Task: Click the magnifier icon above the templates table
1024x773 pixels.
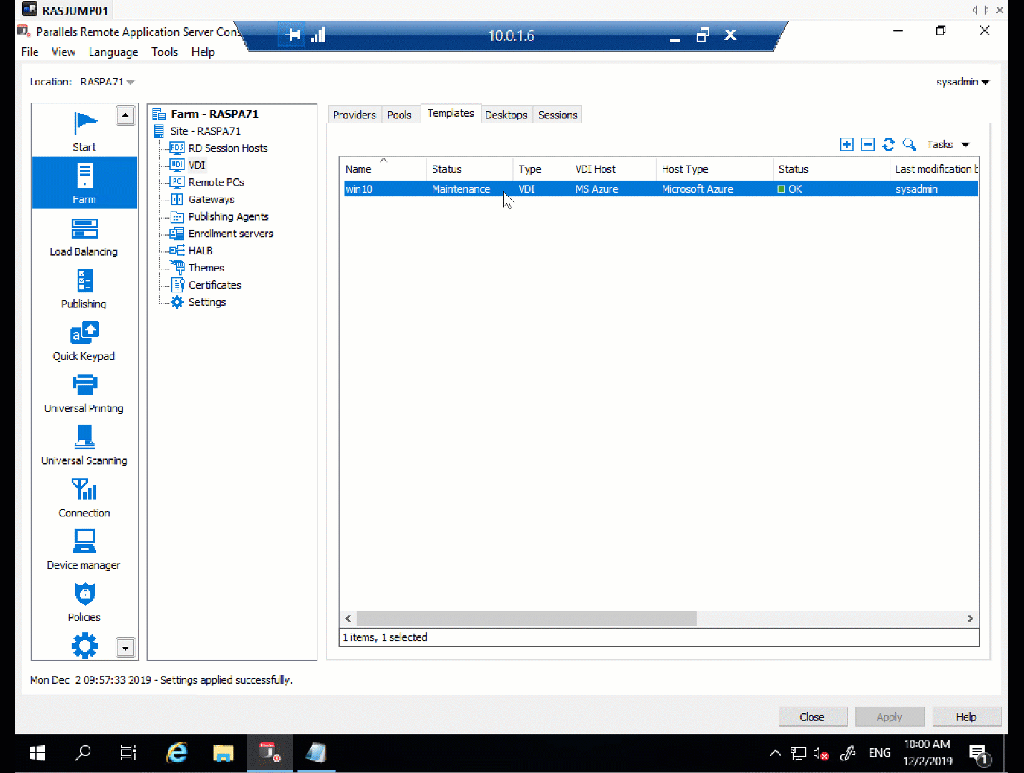Action: 909,144
